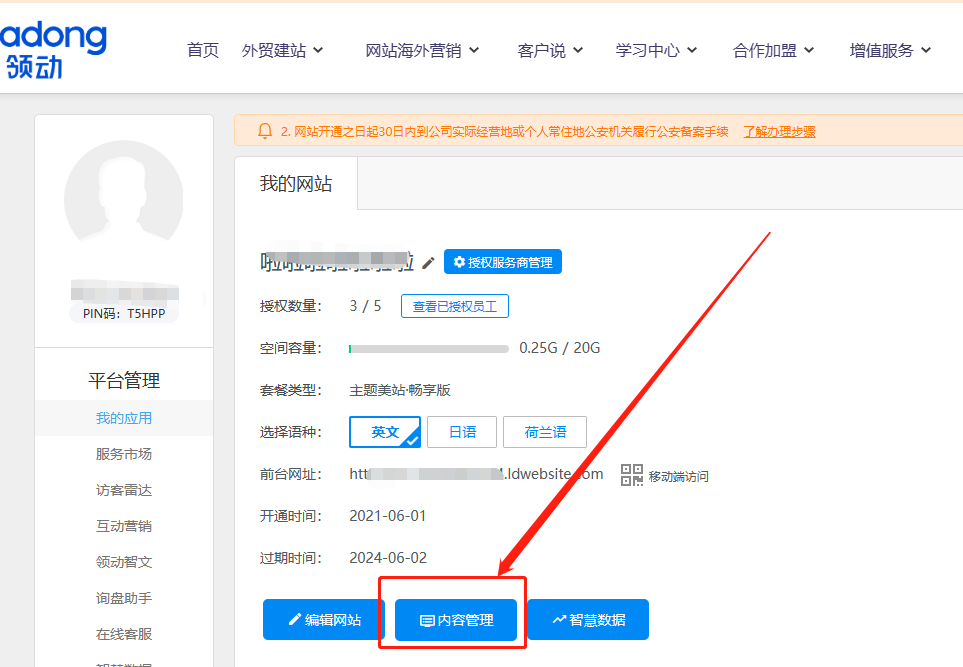Viewport: 963px width, 667px height.
Task: Open 询盘助手 from the sidebar
Action: [x=123, y=598]
